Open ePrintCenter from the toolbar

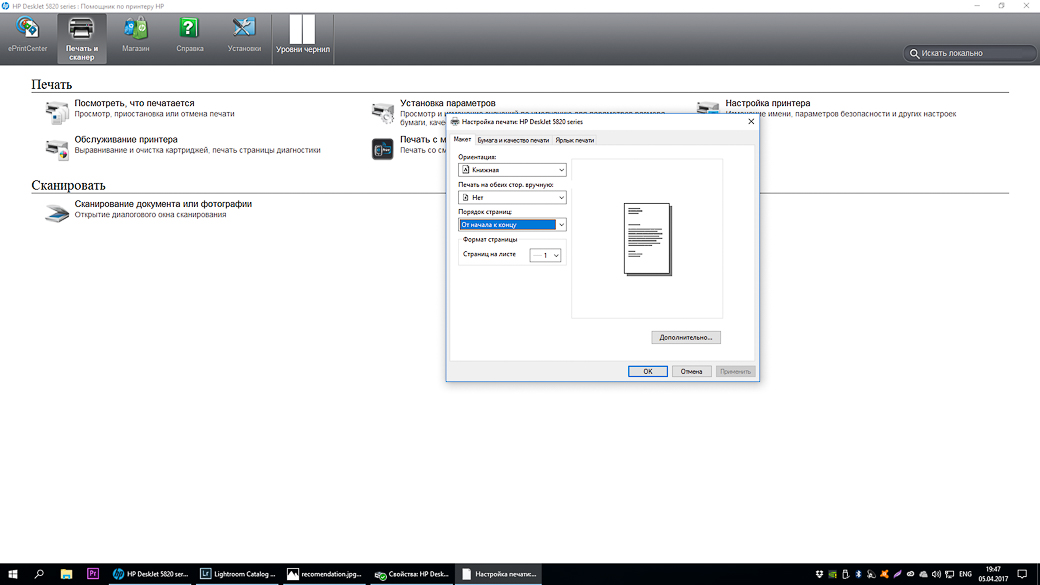coord(27,35)
